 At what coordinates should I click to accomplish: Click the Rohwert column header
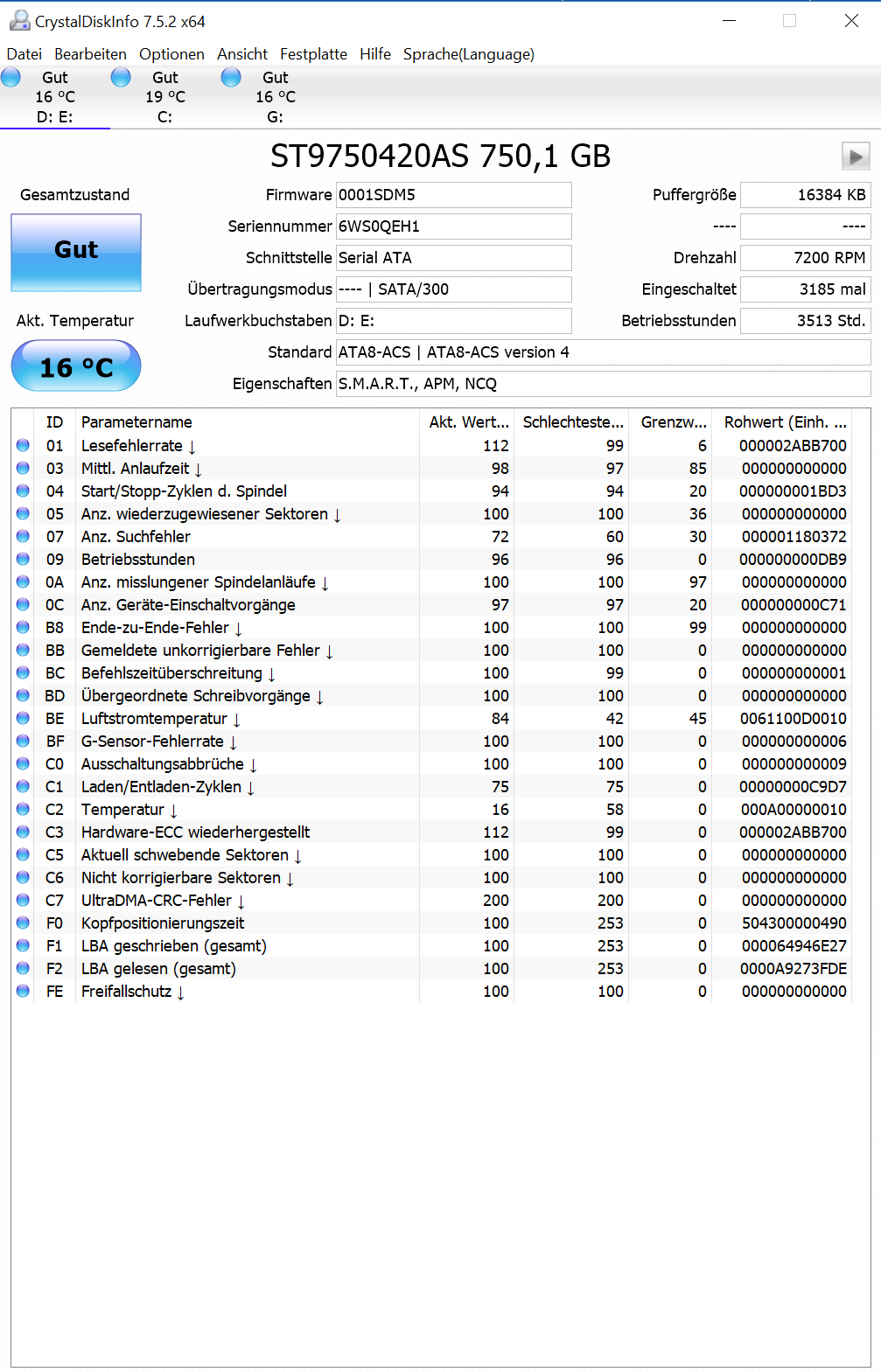782,422
